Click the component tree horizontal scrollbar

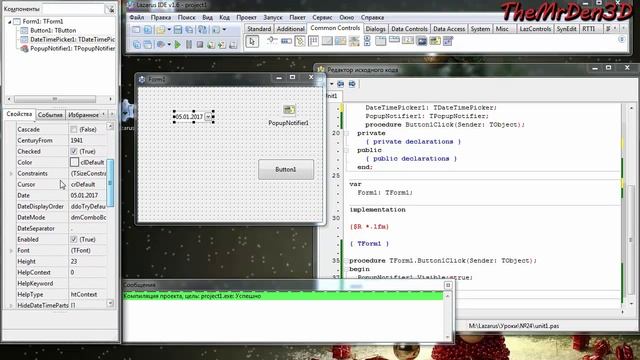coord(55,99)
